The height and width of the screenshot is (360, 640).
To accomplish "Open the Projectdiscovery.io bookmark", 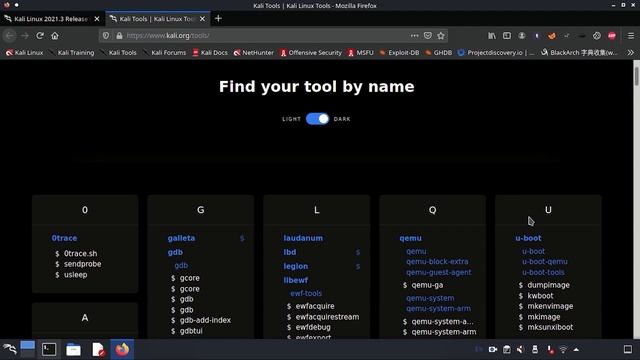I will tap(496, 53).
